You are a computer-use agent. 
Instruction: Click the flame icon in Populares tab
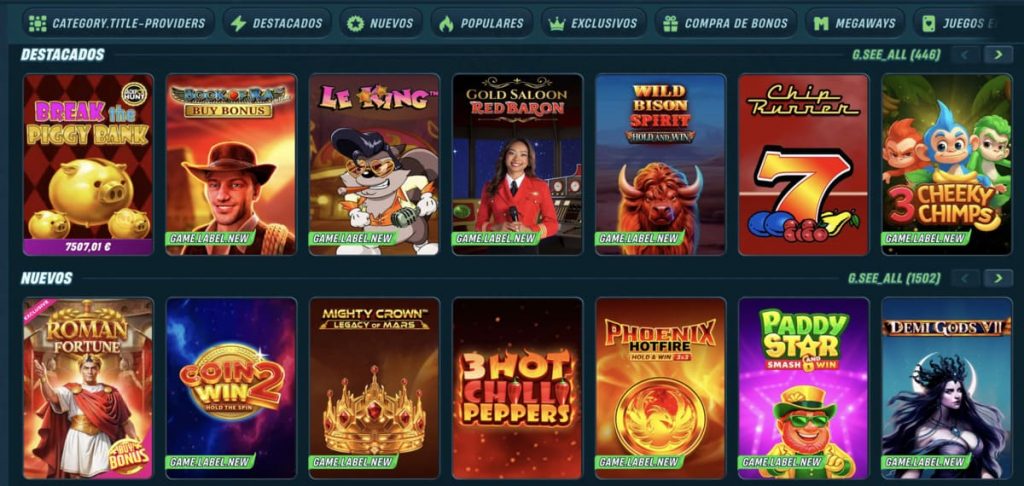click(446, 24)
